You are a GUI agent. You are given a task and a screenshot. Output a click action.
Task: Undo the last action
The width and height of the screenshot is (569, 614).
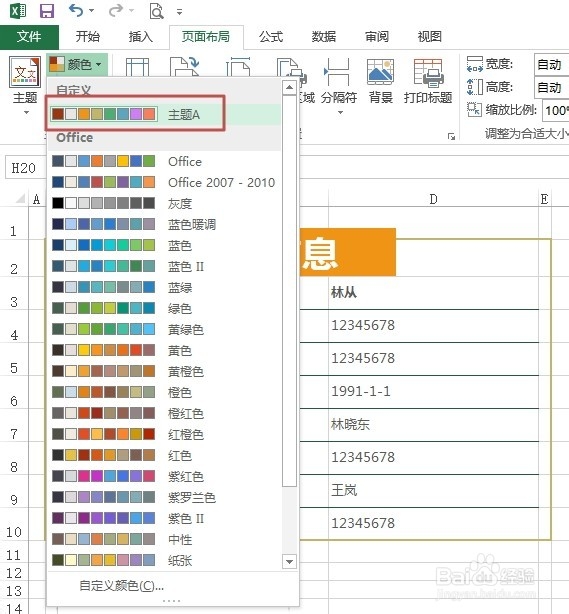76,10
